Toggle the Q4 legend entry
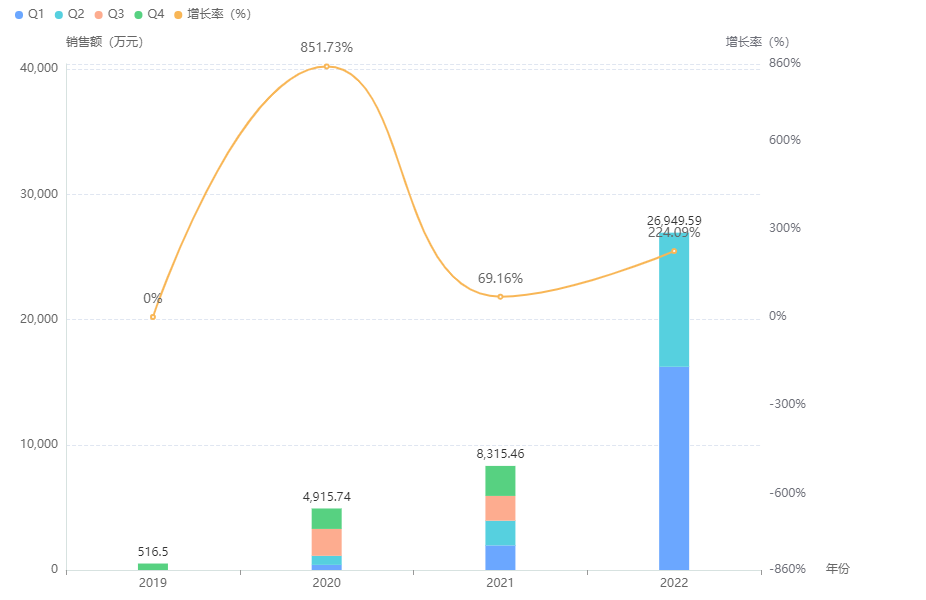 (149, 14)
